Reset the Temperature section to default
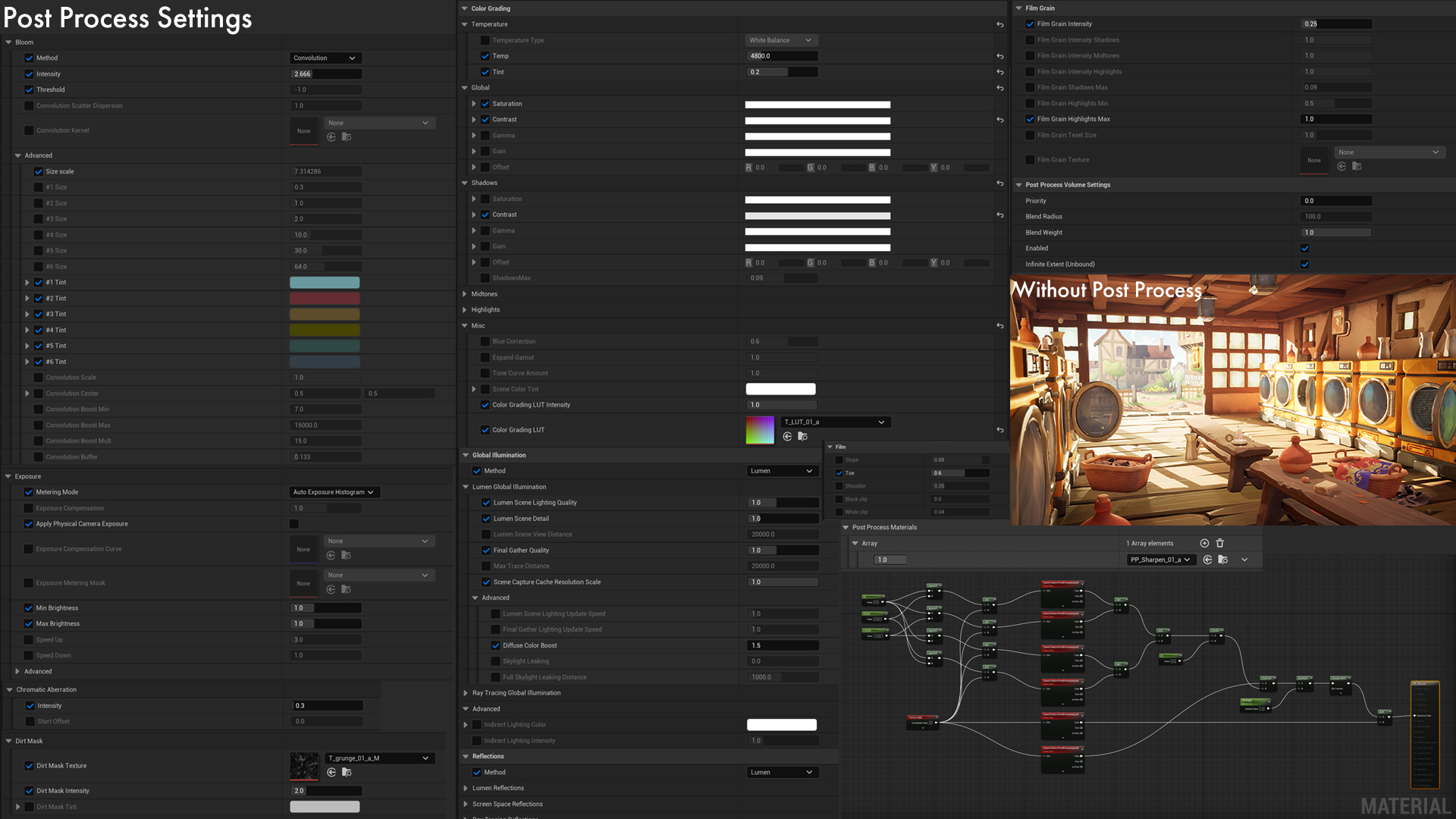 (999, 25)
